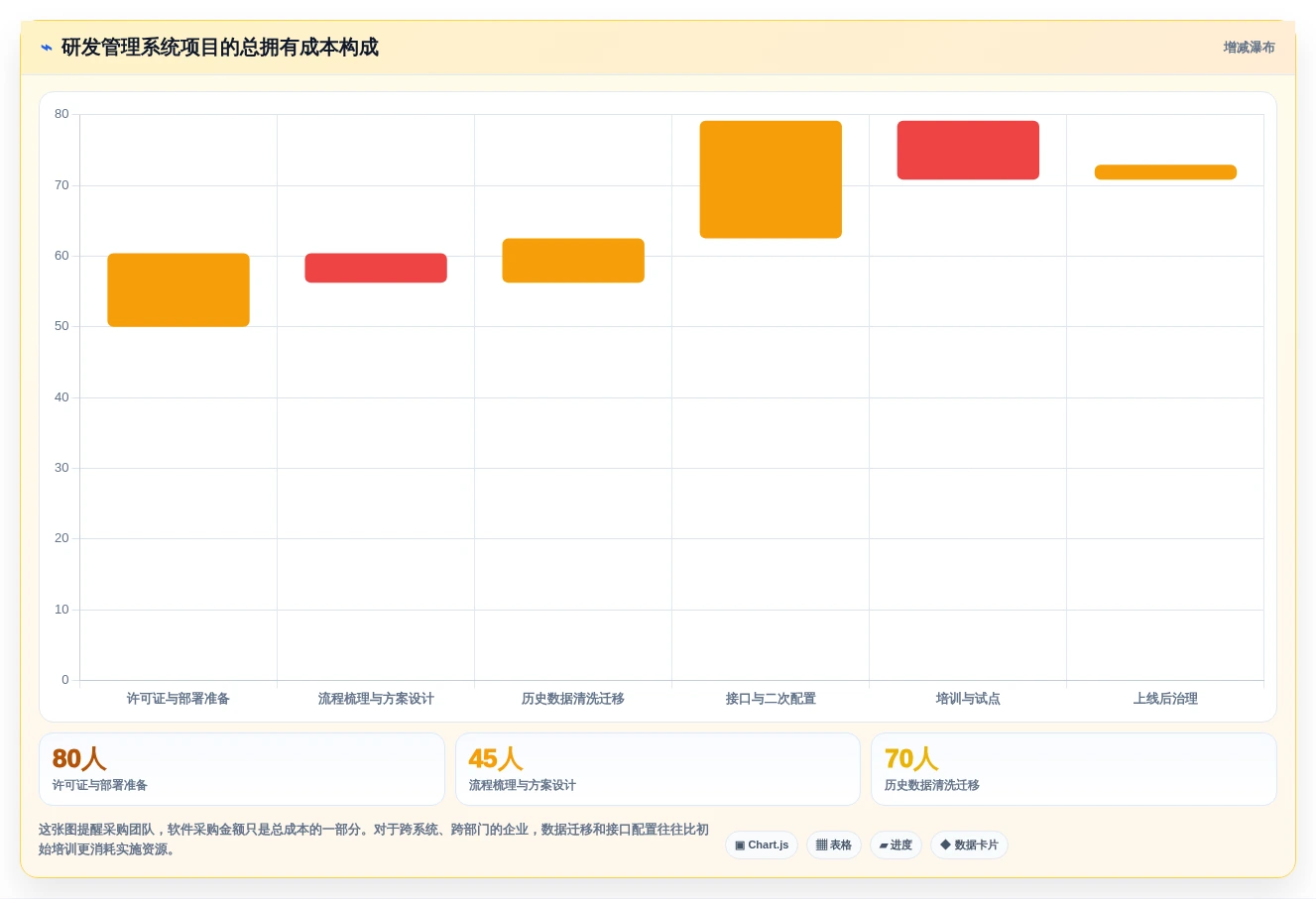Click the y-axis value 80
Screen dimensions: 1316x899
click(61, 114)
